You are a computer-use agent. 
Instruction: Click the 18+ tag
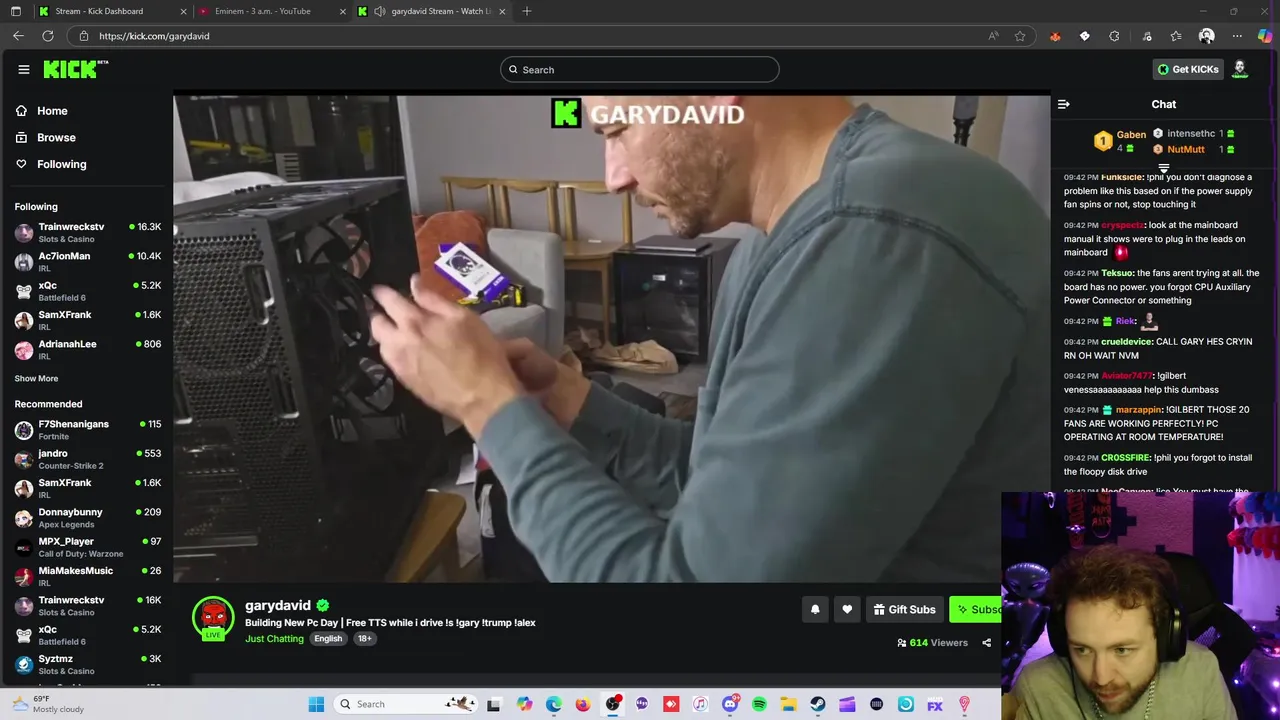point(364,639)
